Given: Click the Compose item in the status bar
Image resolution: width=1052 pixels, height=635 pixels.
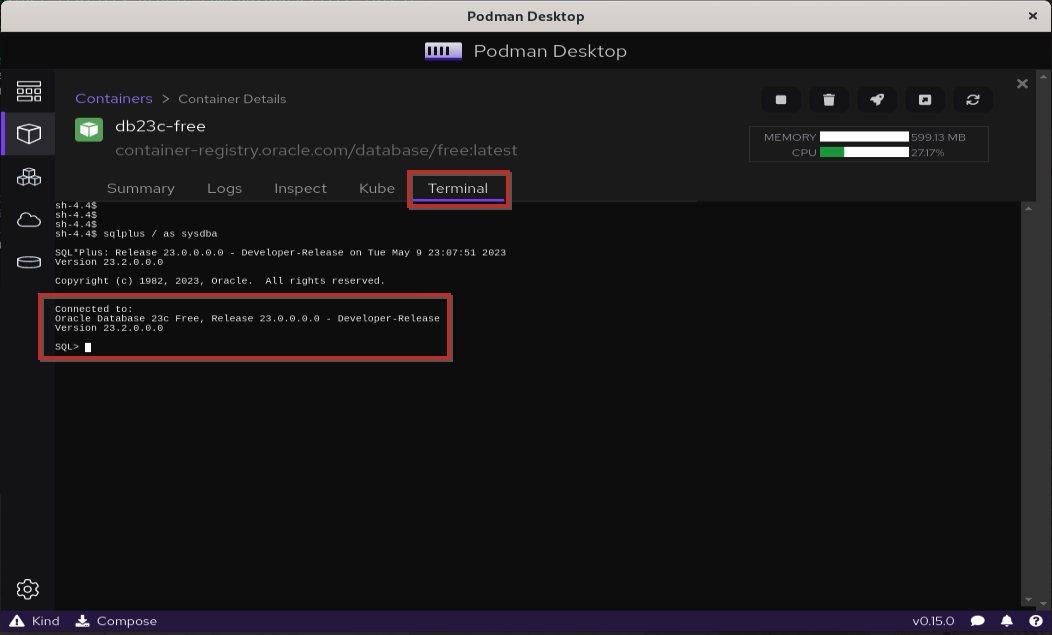Looking at the screenshot, I should click(116, 621).
